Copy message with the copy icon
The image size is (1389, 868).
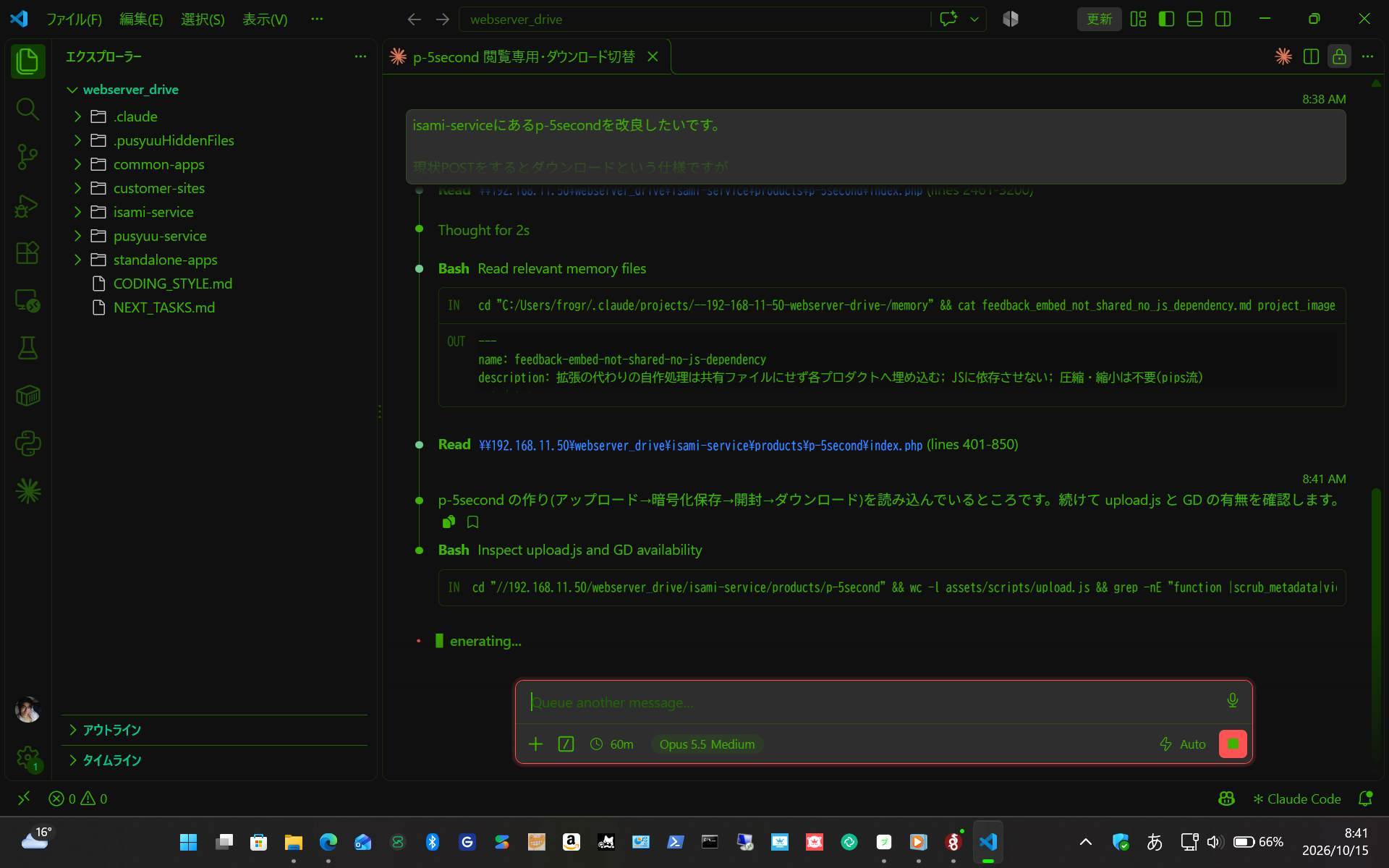tap(449, 522)
